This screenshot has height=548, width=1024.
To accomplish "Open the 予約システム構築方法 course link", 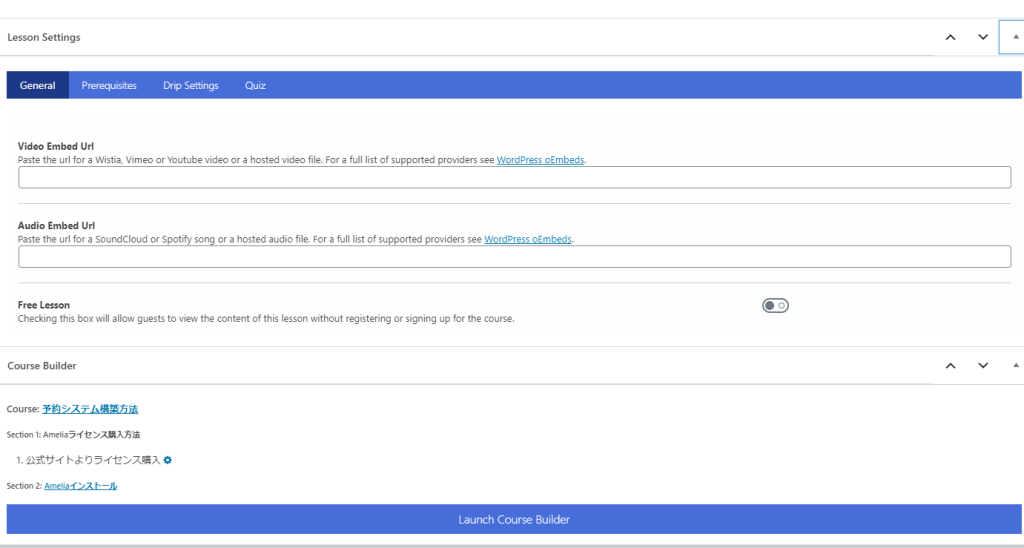I will coord(90,410).
